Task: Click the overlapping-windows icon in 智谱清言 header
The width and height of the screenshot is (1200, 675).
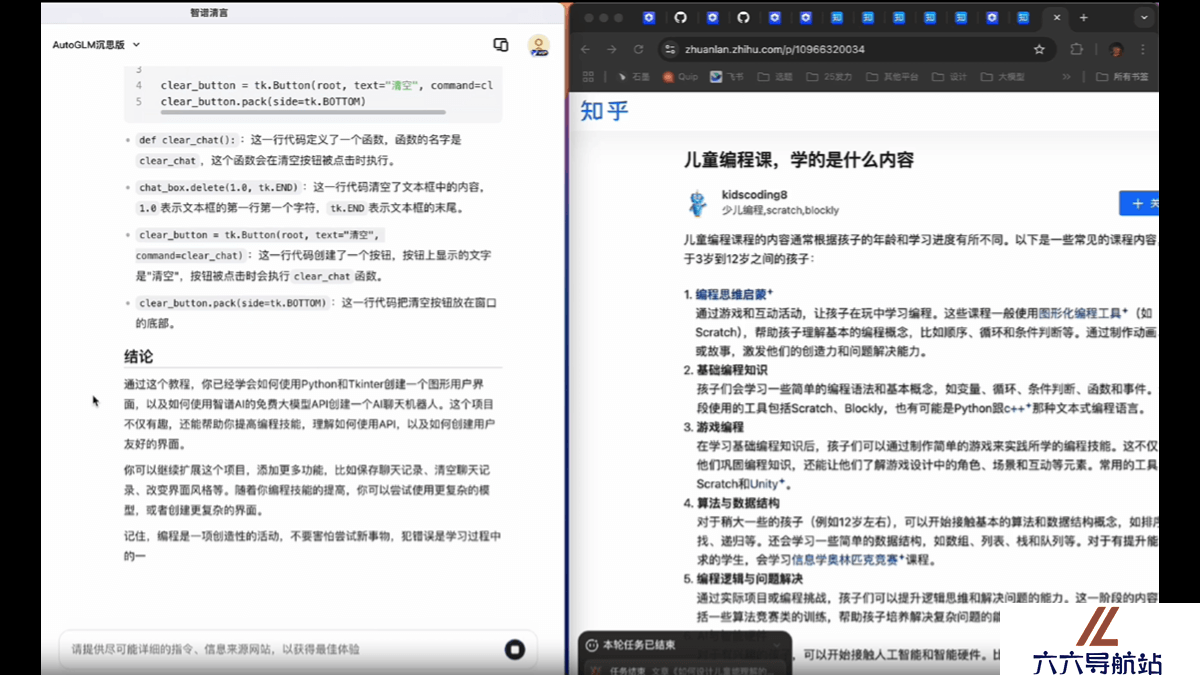Action: (x=501, y=45)
